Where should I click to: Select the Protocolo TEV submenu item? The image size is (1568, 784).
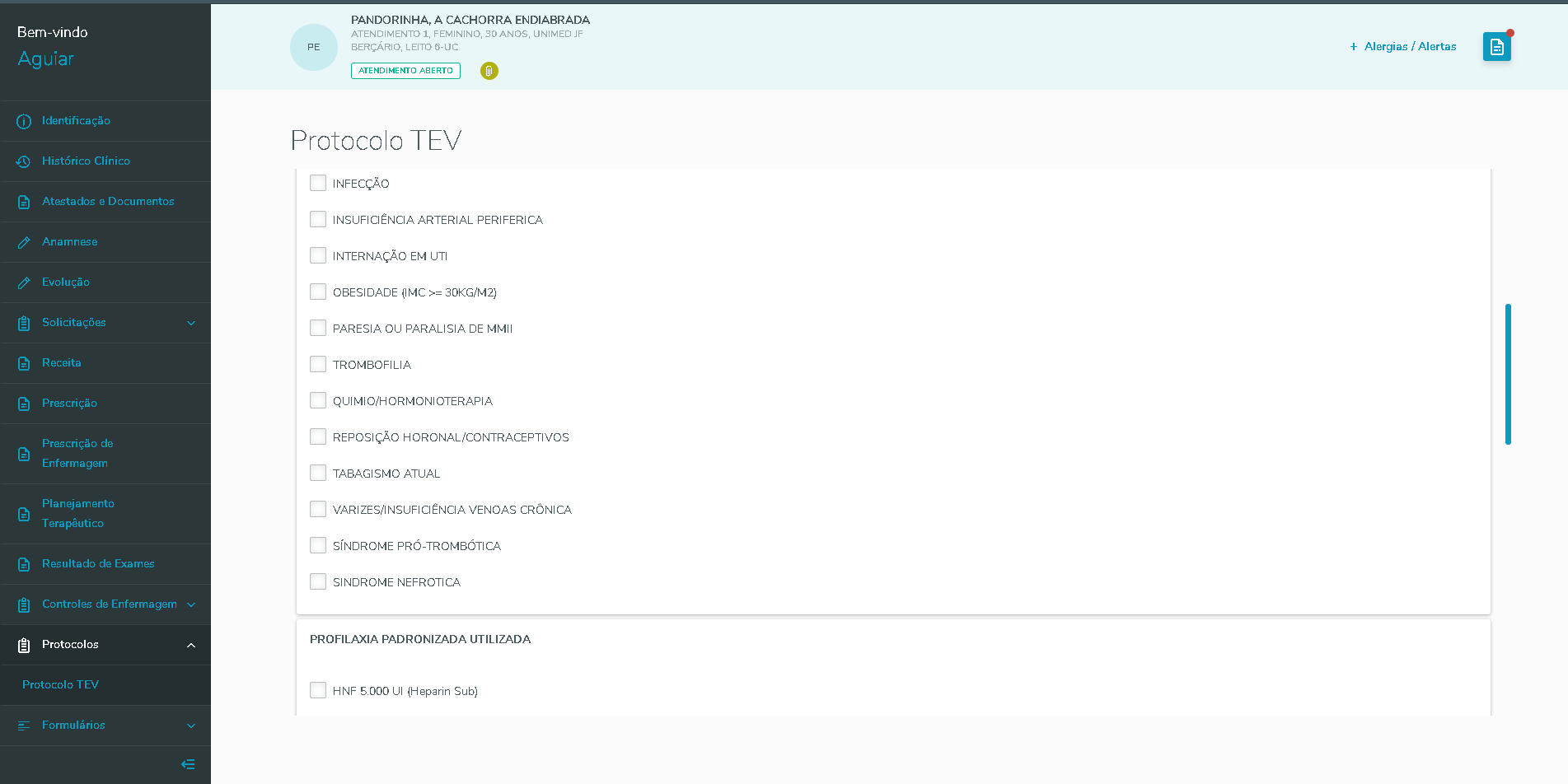[105, 685]
